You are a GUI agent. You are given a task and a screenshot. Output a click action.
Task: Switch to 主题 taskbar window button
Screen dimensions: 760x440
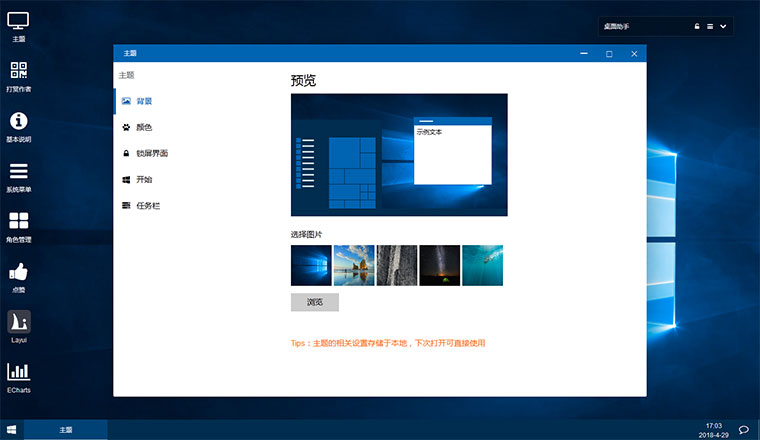pyautogui.click(x=66, y=430)
